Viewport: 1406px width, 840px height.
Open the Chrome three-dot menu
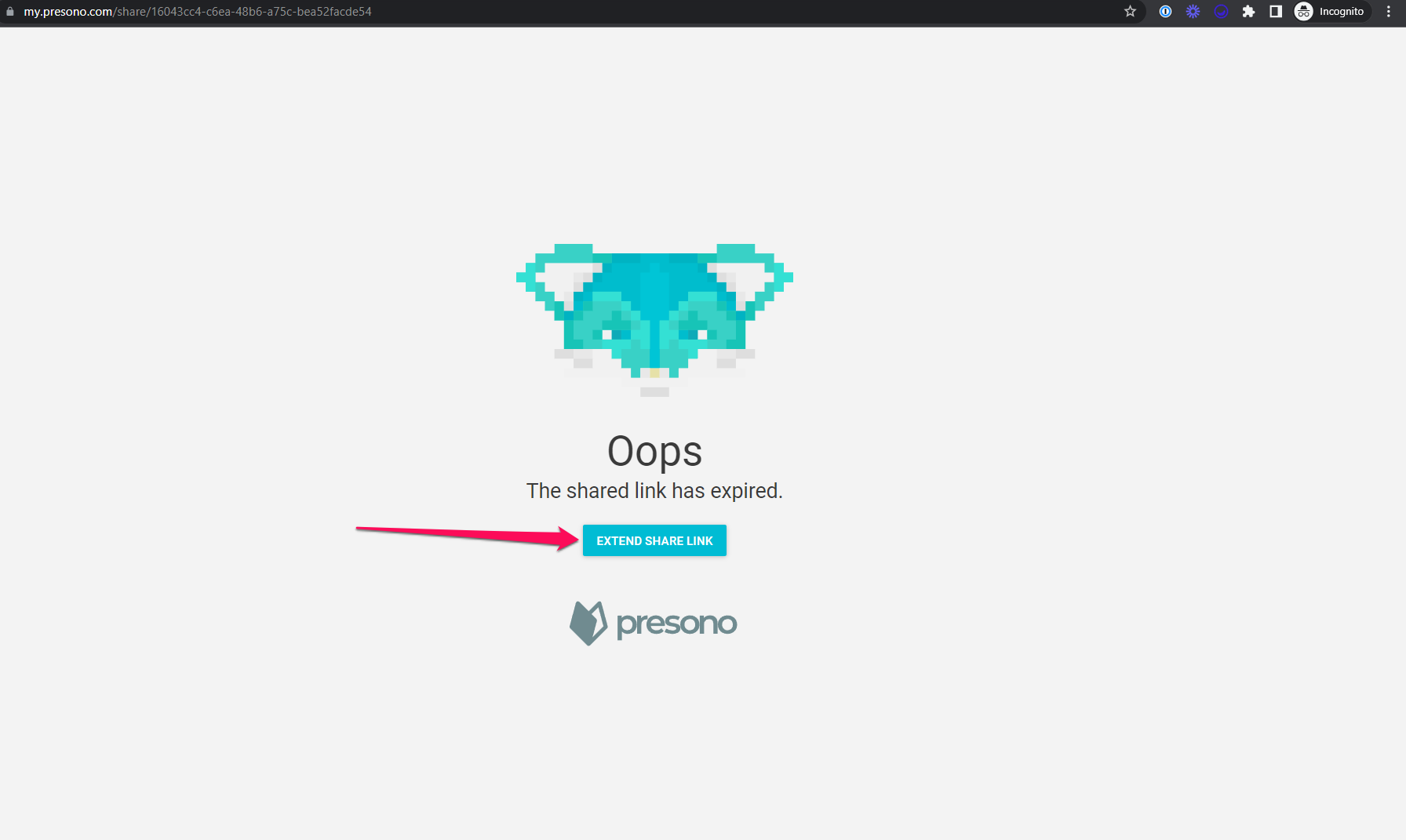pos(1388,11)
